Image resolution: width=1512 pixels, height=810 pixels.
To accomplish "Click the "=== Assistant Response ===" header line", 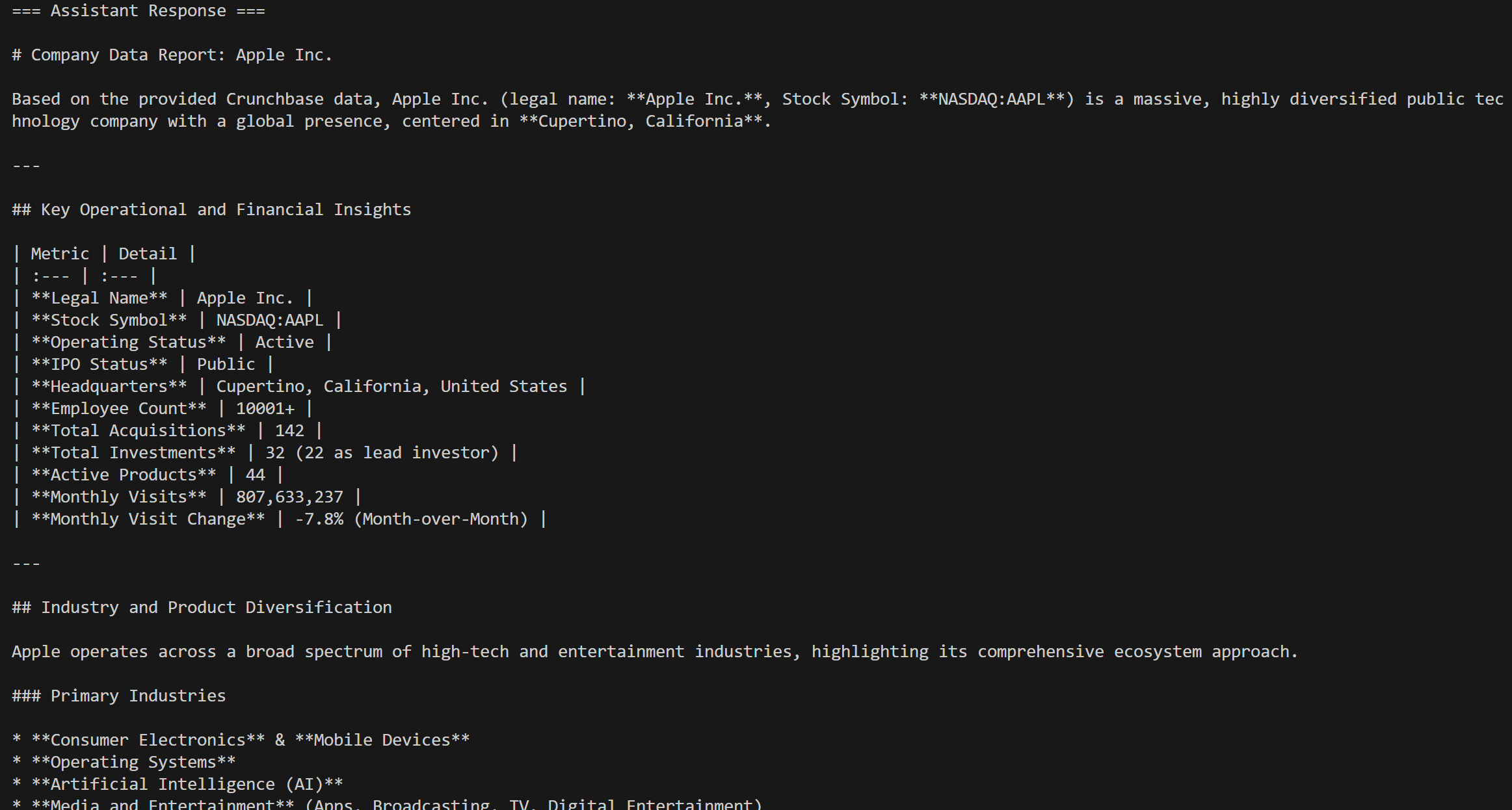I will [x=138, y=11].
